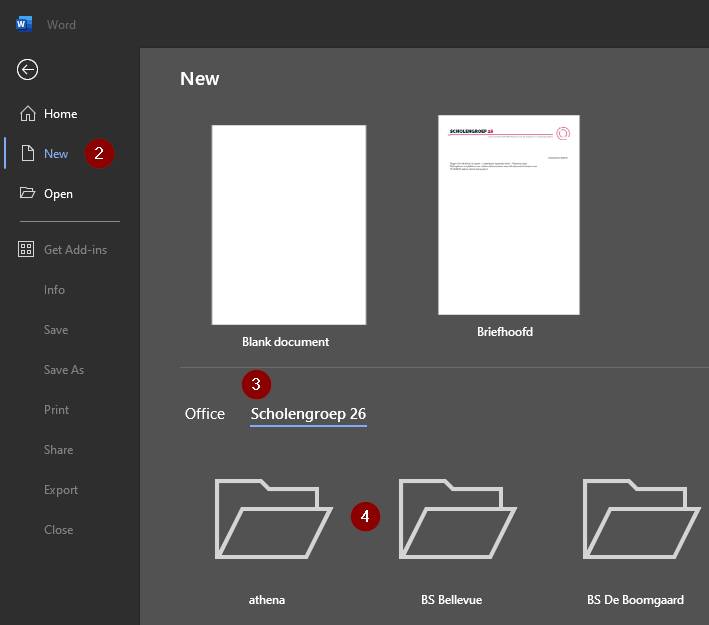Click the 'athena' folder name
The height and width of the screenshot is (625, 709).
(267, 600)
